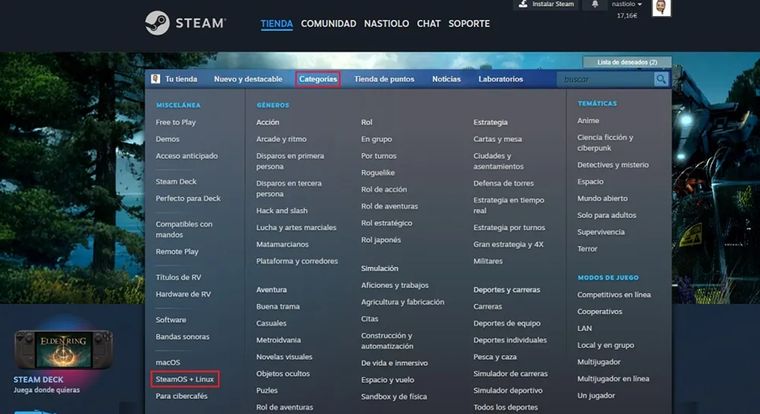The image size is (760, 414).
Task: Open Lista de deseados
Action: click(627, 62)
